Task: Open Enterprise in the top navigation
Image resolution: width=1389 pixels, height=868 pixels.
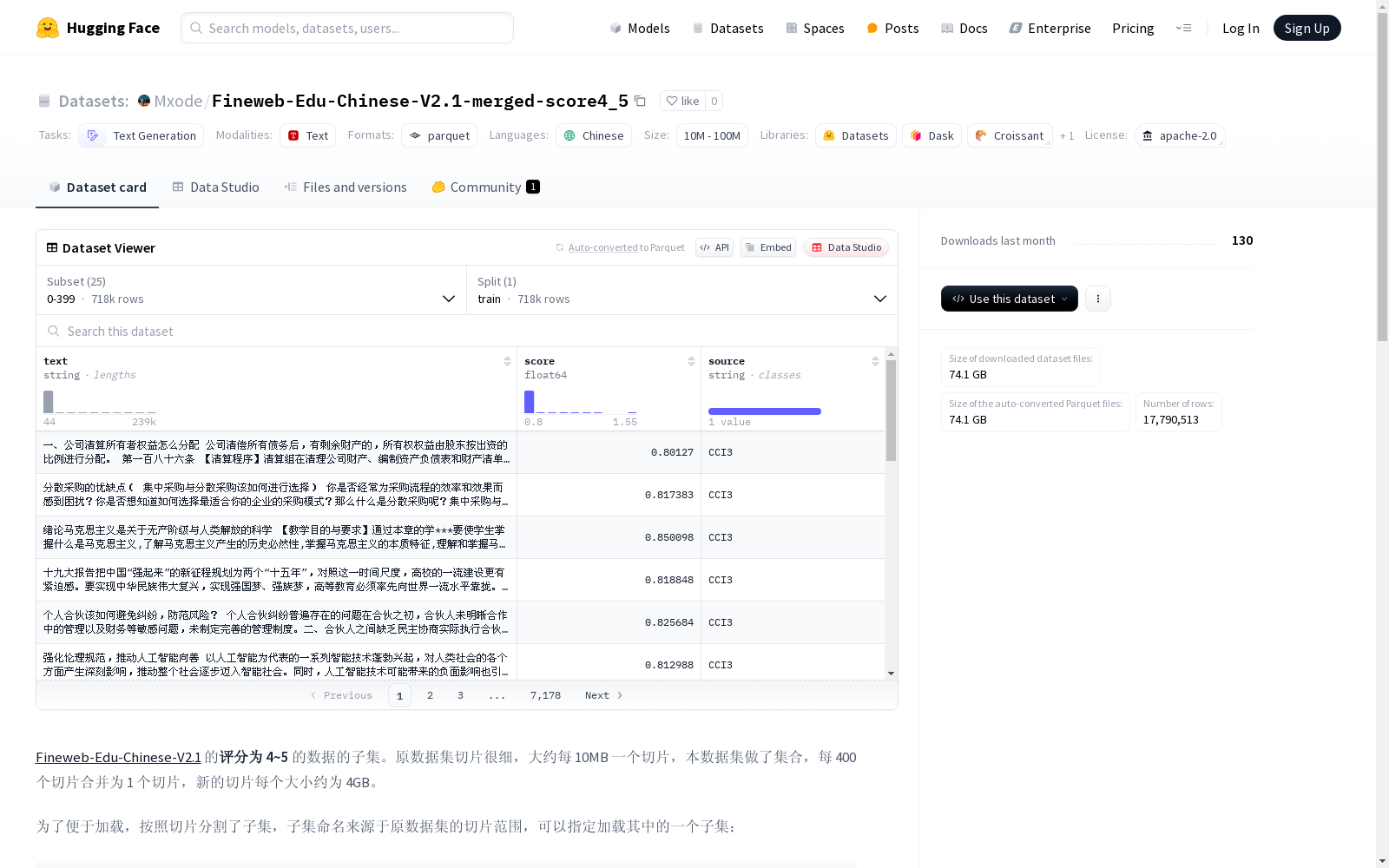Action: pyautogui.click(x=1050, y=28)
